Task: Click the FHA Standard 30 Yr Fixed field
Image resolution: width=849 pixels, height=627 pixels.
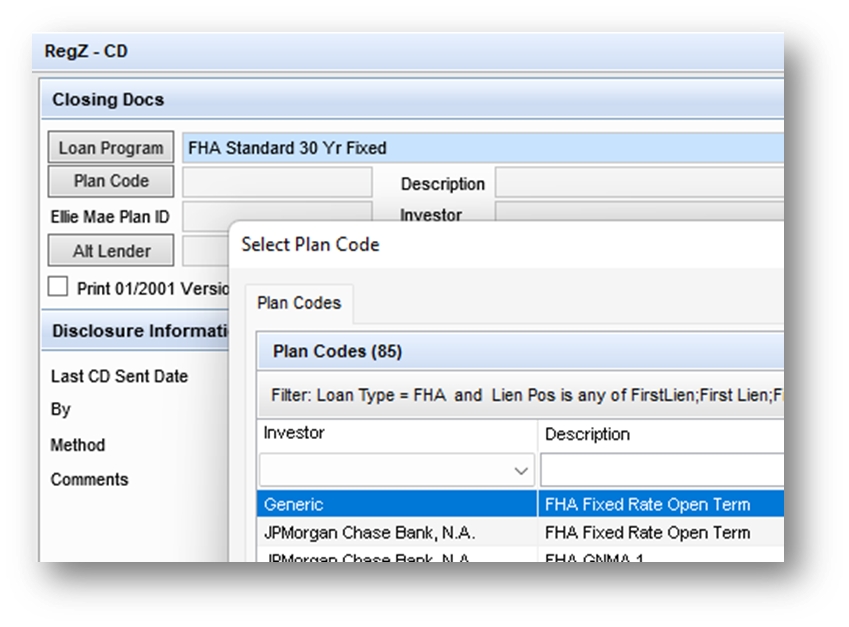Action: pyautogui.click(x=482, y=148)
